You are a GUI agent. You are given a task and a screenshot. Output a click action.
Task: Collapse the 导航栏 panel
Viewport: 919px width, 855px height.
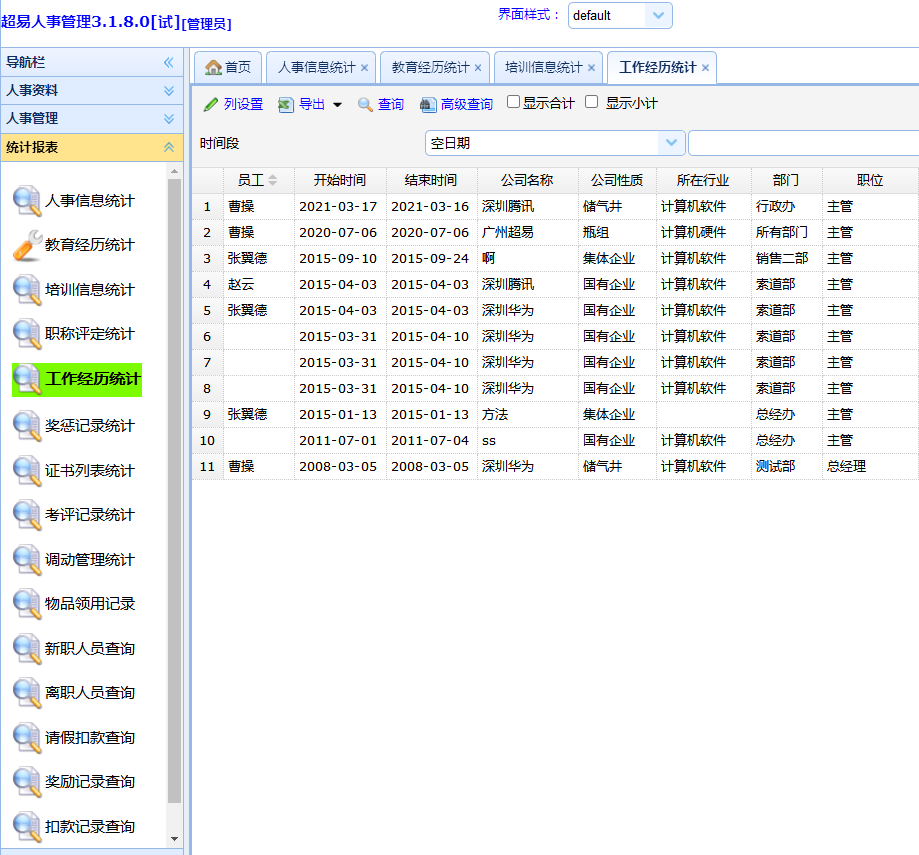(169, 62)
